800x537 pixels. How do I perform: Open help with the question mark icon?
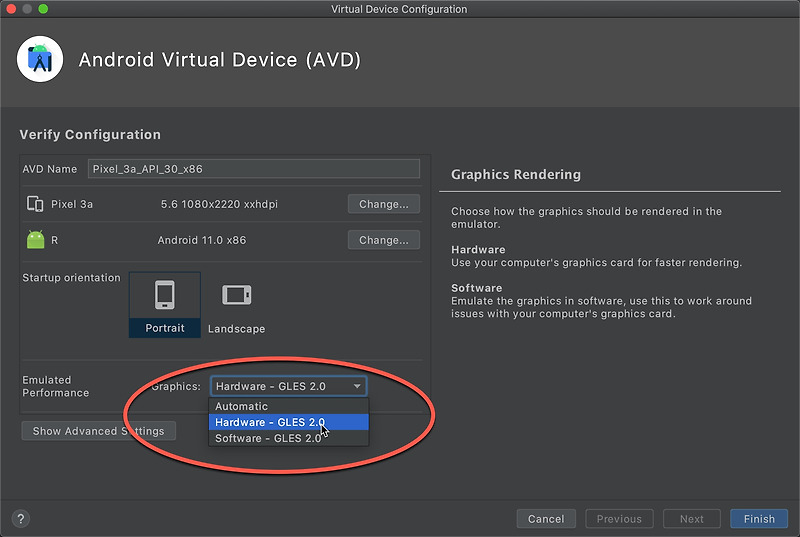[20, 519]
